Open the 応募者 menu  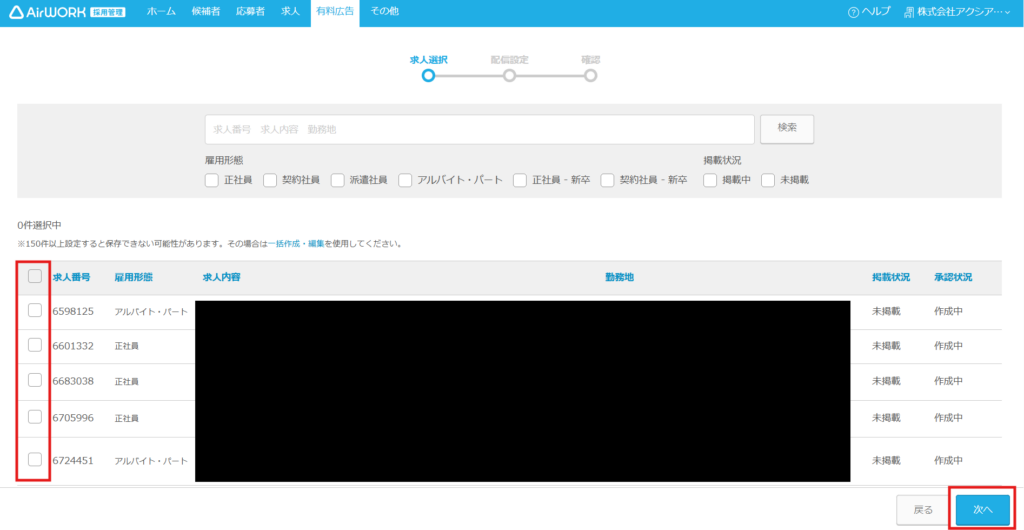tap(251, 11)
